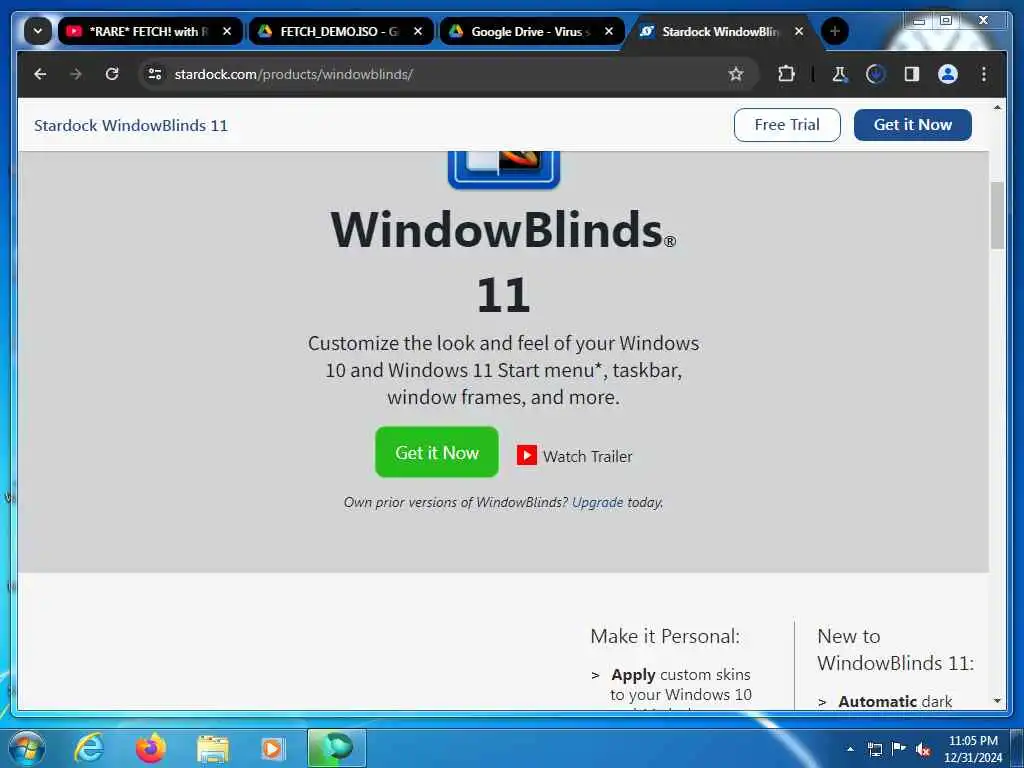Screen dimensions: 1024x768
Task: Click the blue Get it Now header button
Action: click(x=912, y=125)
